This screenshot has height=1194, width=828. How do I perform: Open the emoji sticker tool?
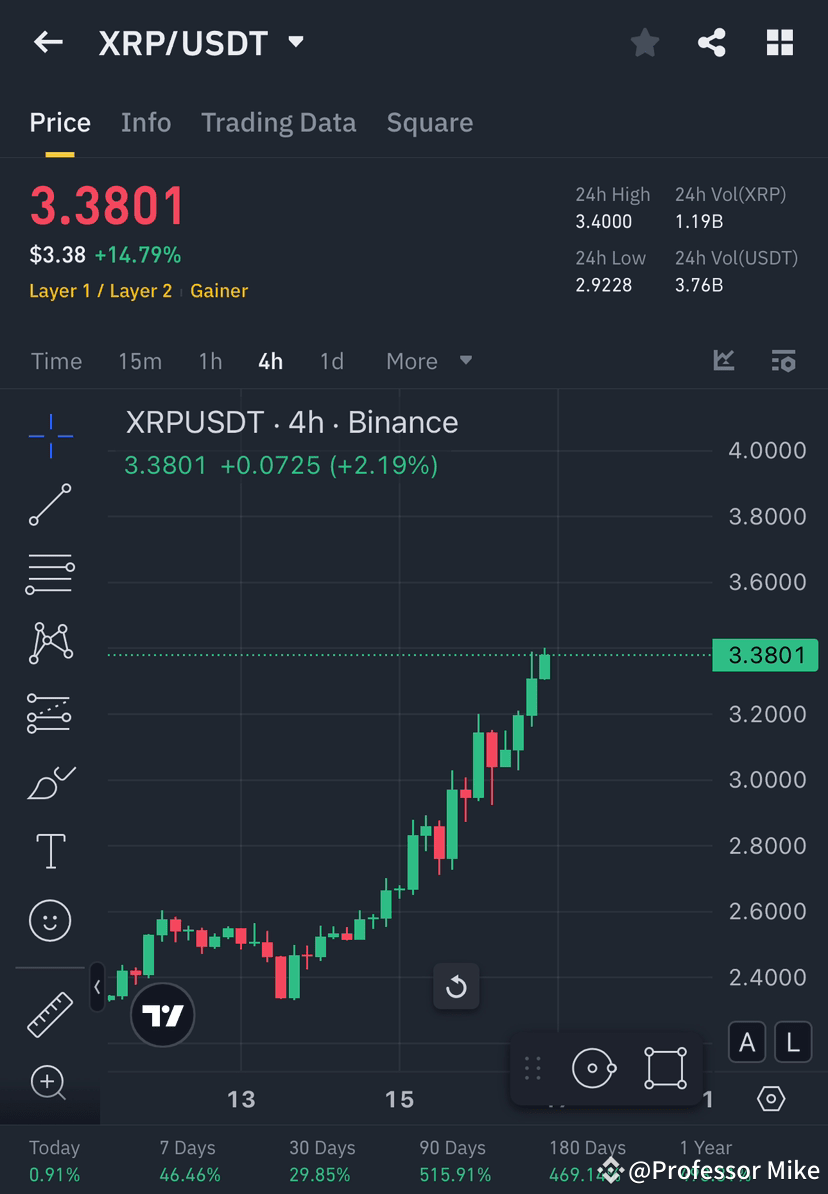pyautogui.click(x=50, y=920)
